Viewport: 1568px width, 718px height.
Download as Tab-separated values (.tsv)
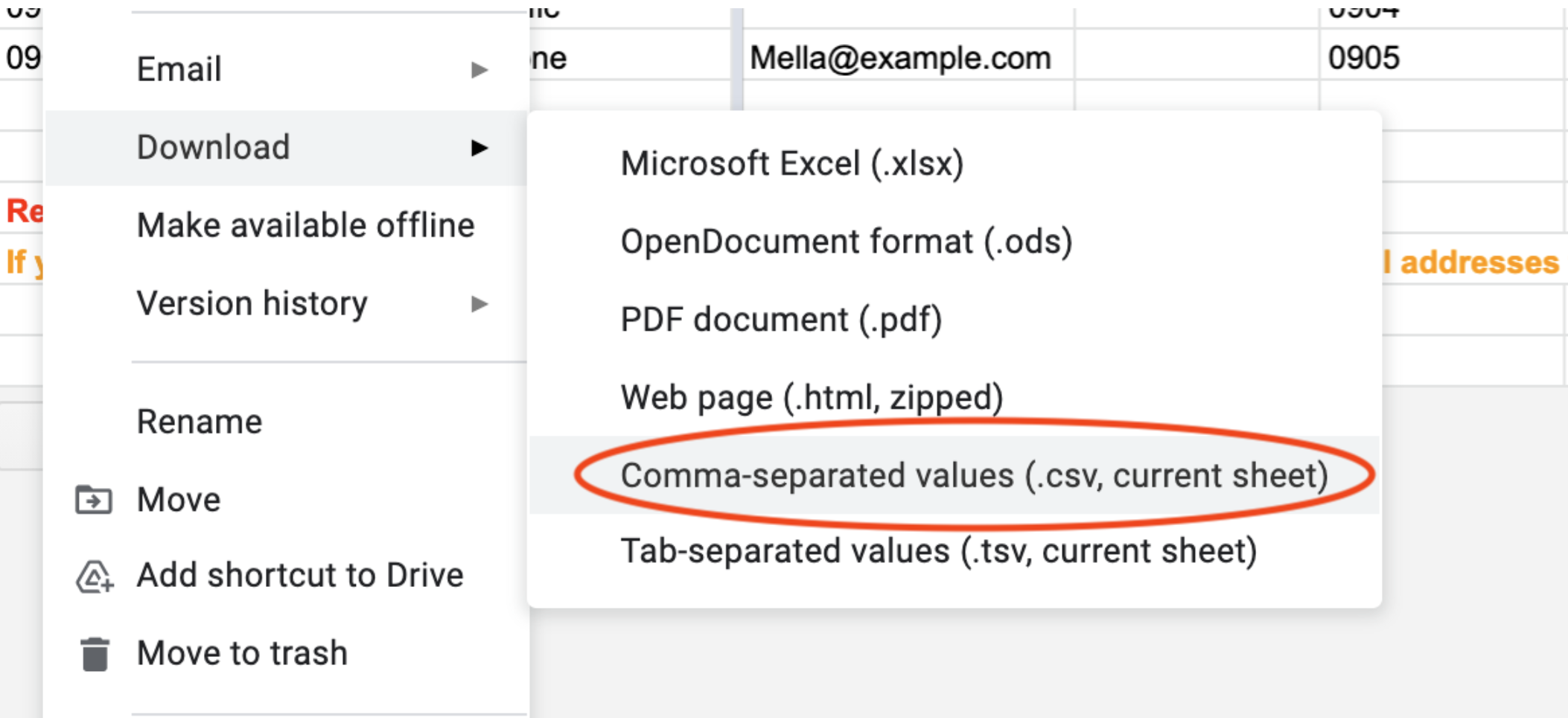click(954, 551)
